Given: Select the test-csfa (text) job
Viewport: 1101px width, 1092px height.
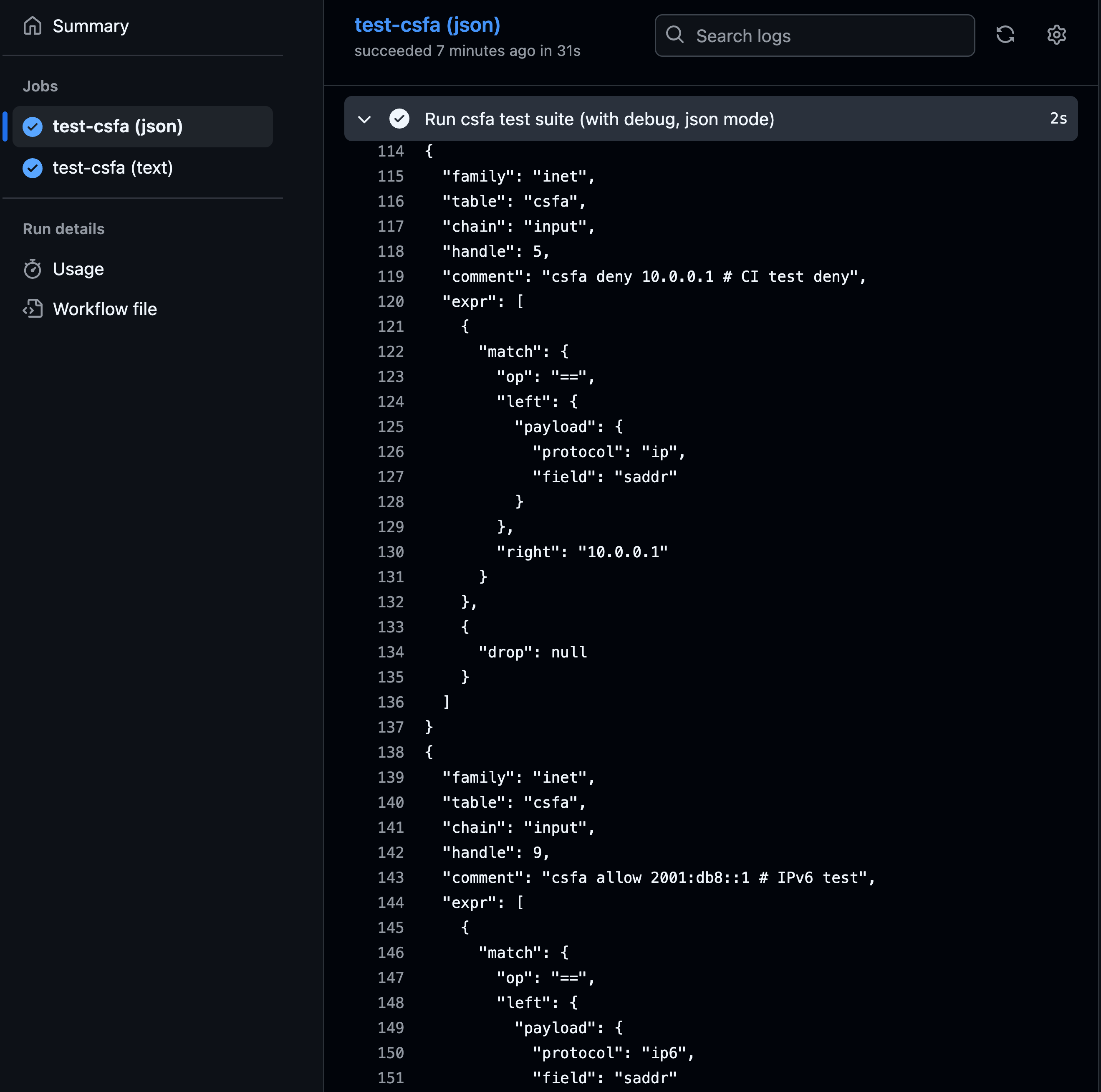Looking at the screenshot, I should pos(142,168).
